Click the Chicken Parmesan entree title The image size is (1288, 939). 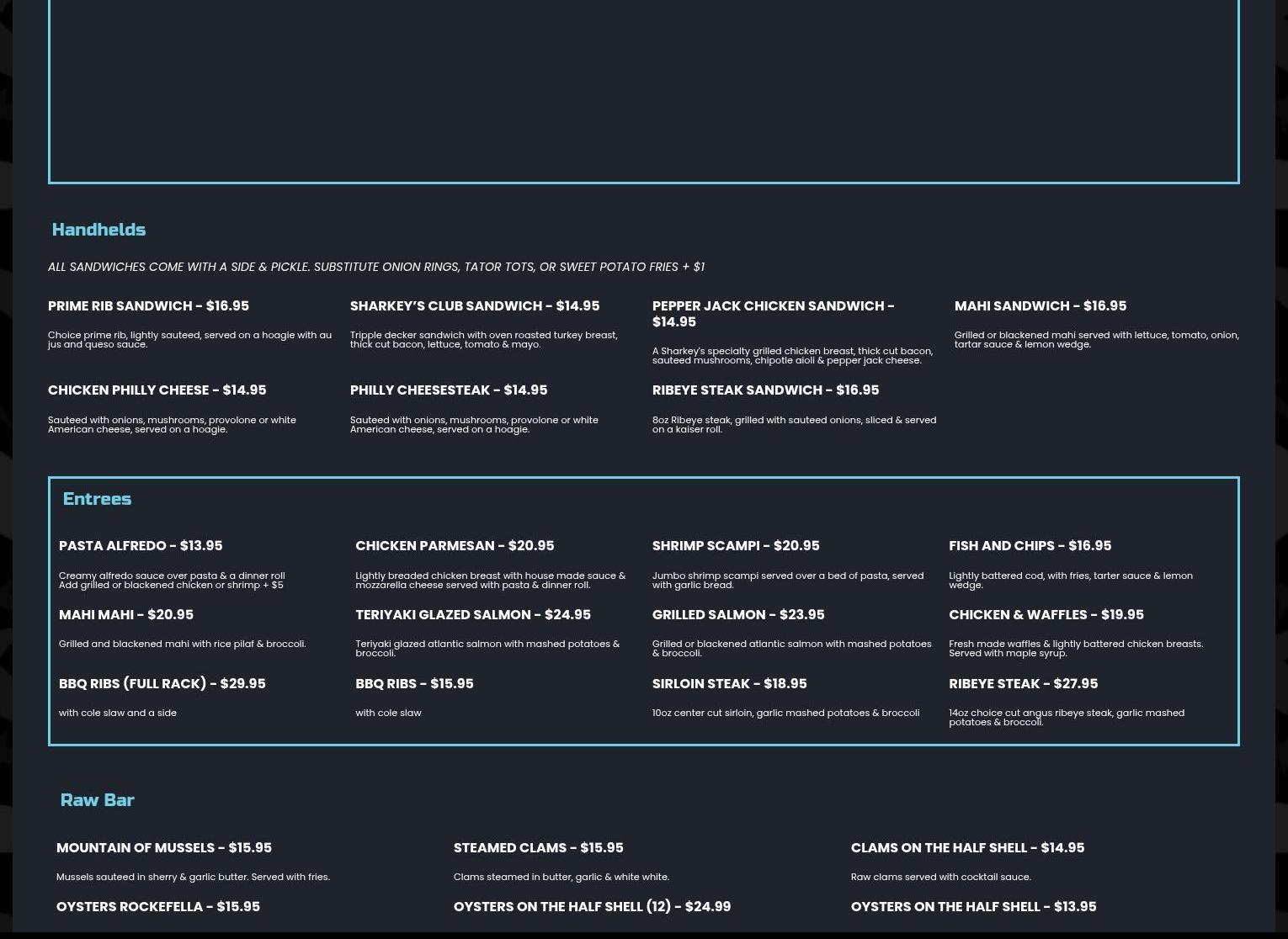pyautogui.click(x=454, y=546)
